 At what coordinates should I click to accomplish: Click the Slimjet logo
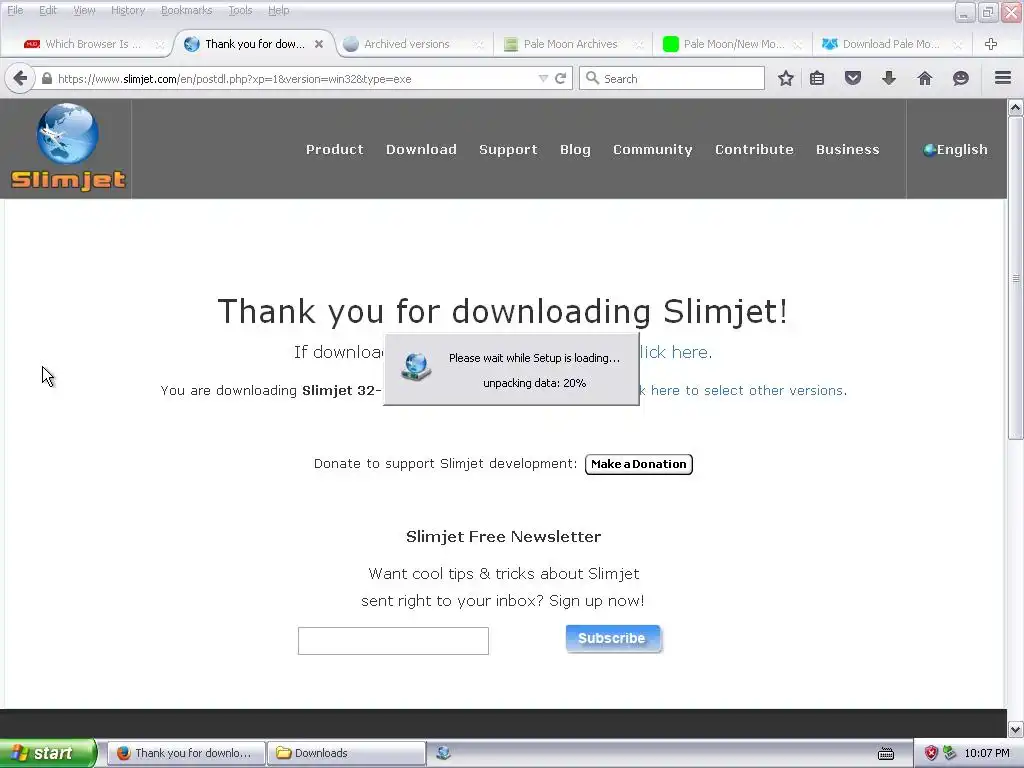click(x=67, y=148)
